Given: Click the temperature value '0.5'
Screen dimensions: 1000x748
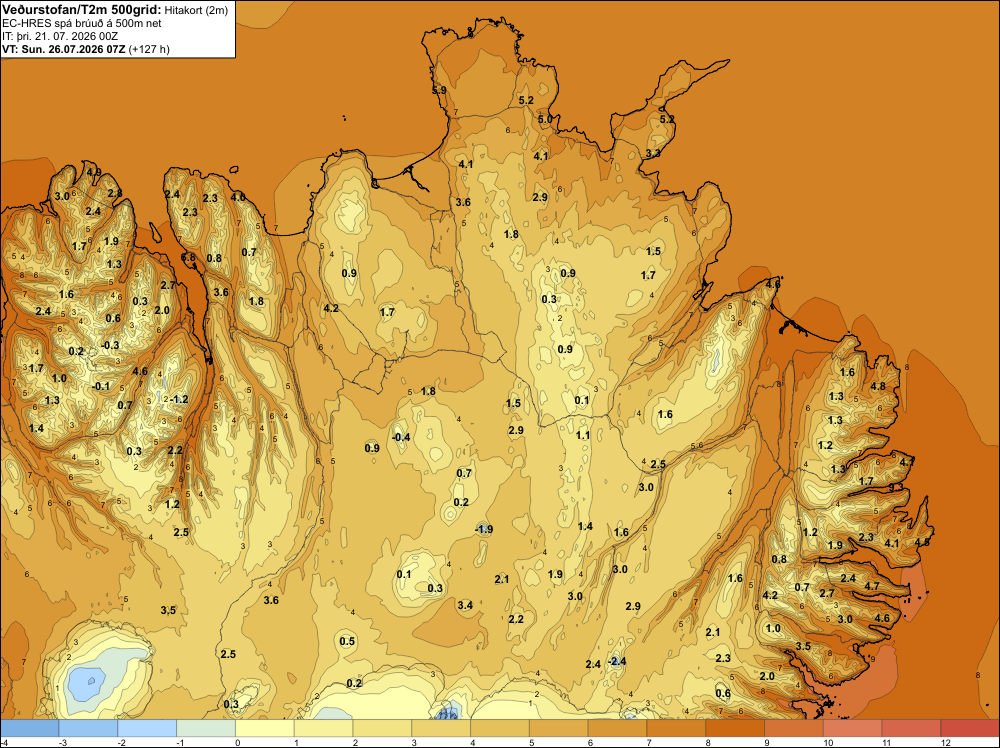Looking at the screenshot, I should click(x=347, y=641).
